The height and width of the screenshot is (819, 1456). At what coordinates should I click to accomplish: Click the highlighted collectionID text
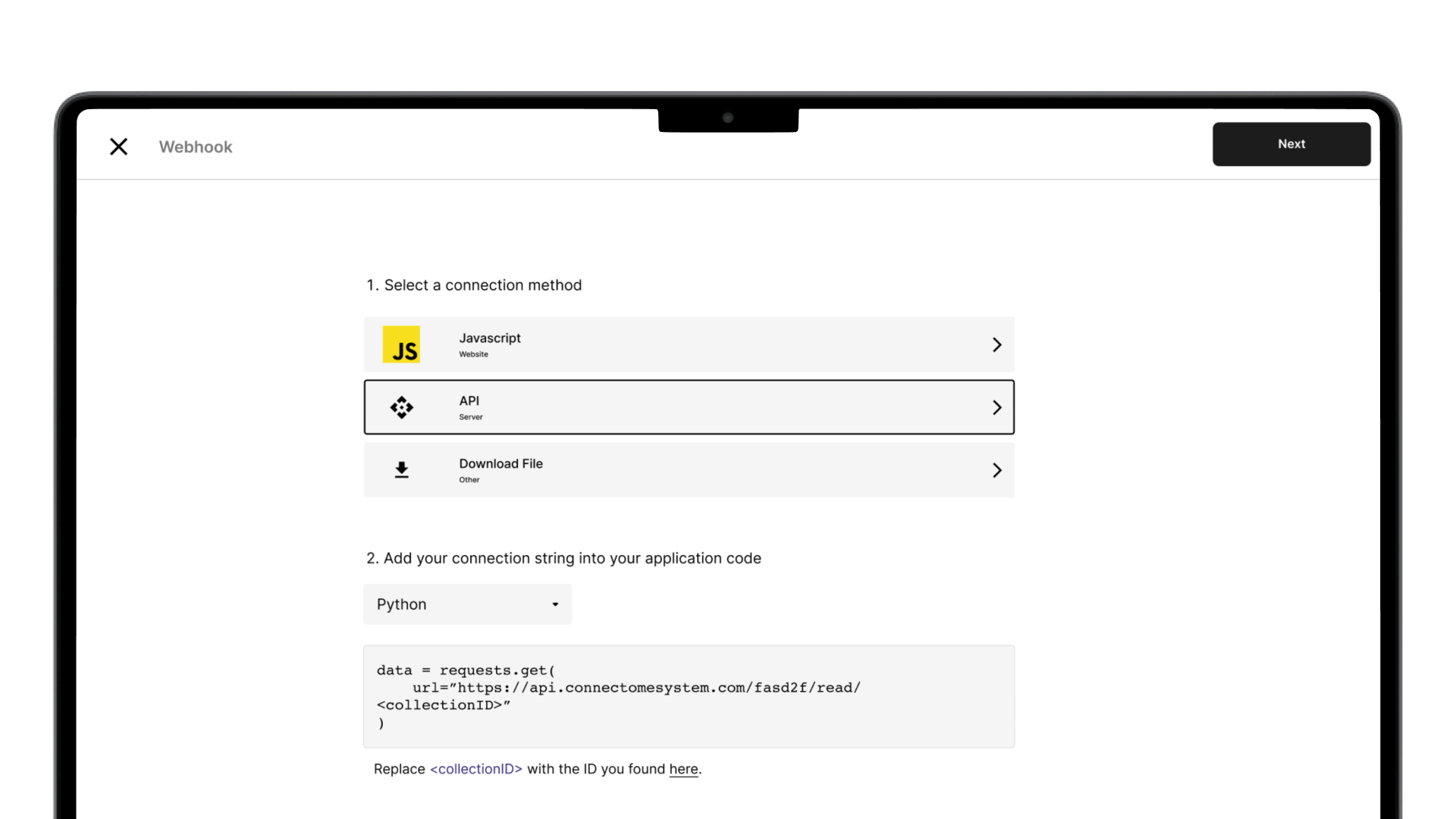(475, 769)
